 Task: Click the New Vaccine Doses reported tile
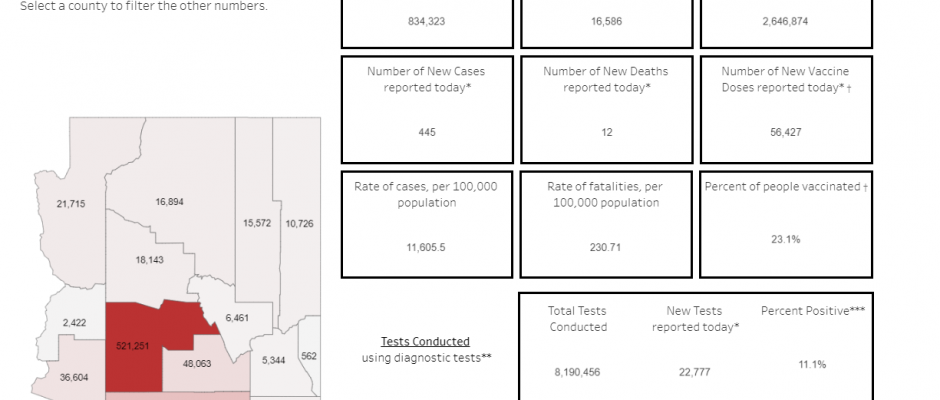click(786, 109)
